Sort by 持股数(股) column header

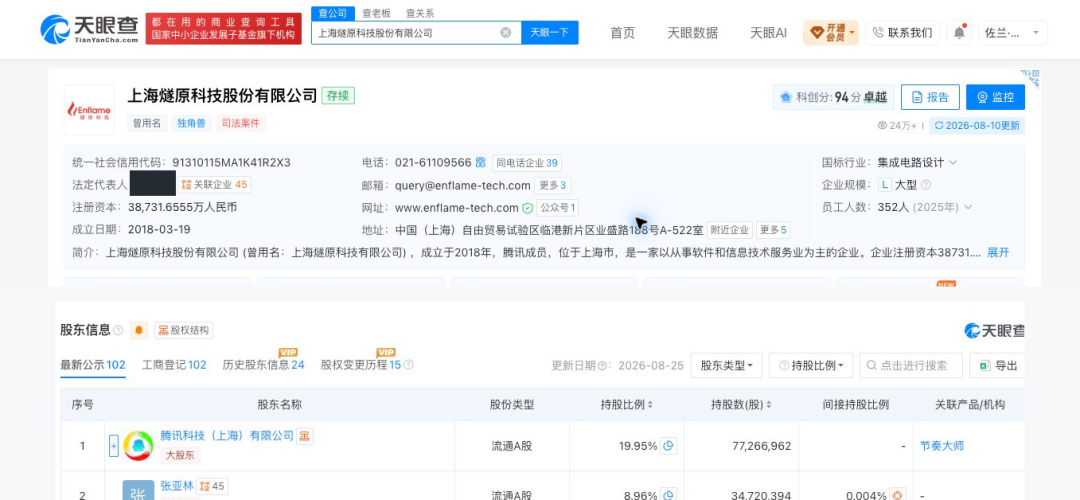click(741, 404)
